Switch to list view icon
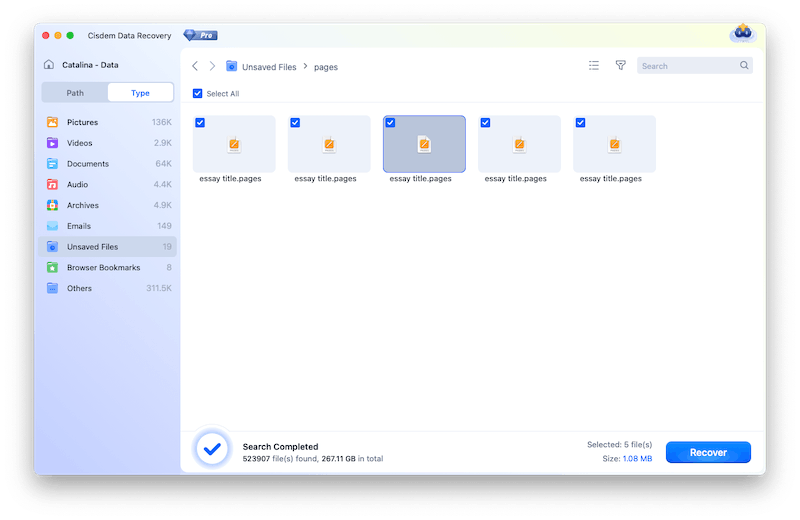 pos(593,65)
